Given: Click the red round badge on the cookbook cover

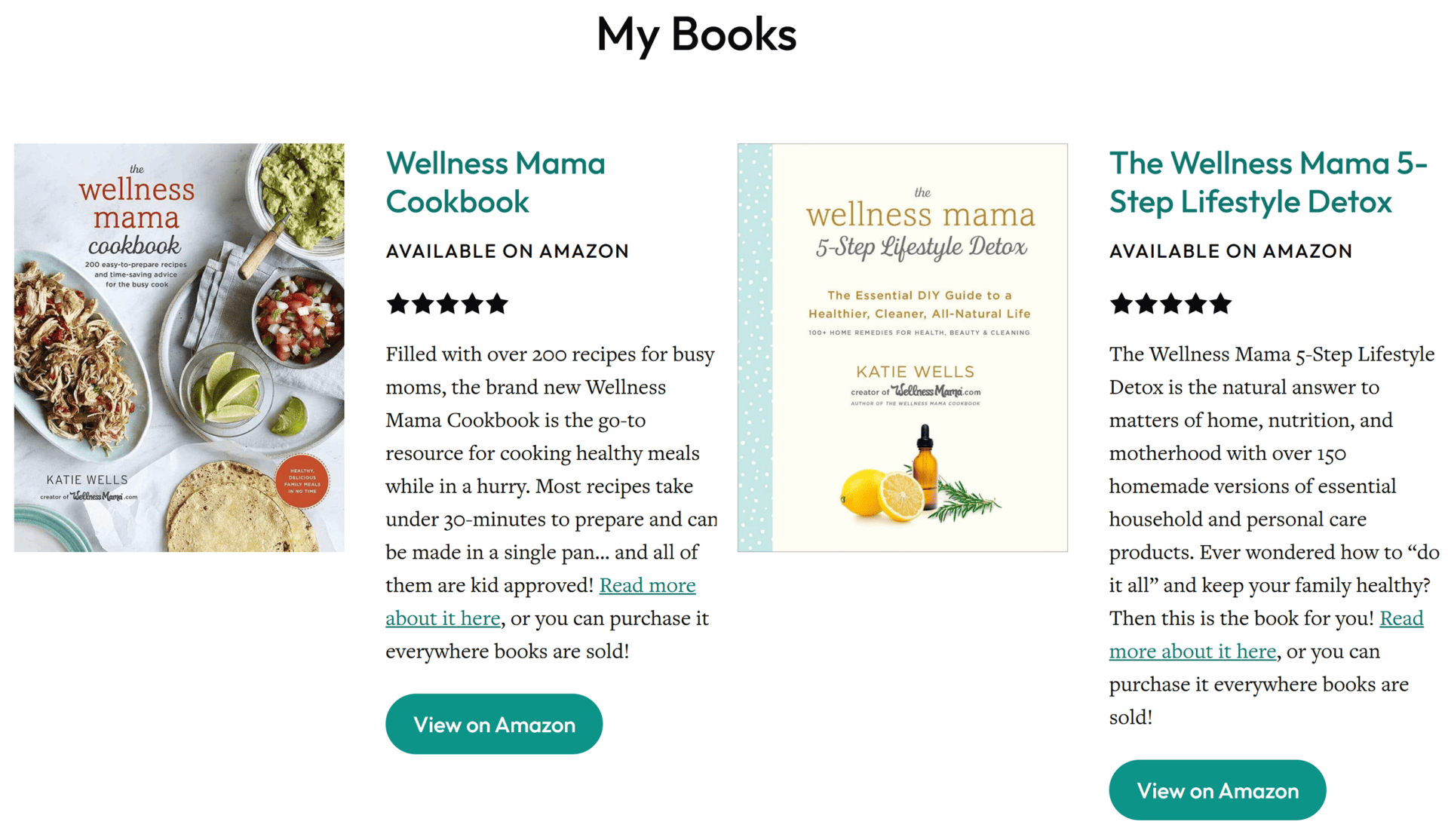Looking at the screenshot, I should 302,481.
